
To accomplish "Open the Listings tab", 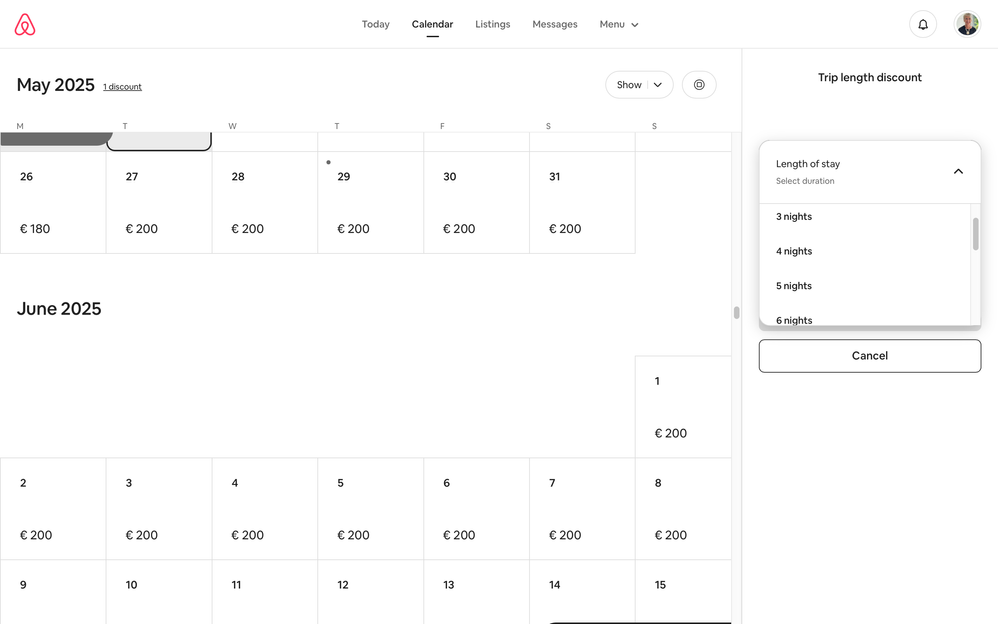I will click(493, 24).
